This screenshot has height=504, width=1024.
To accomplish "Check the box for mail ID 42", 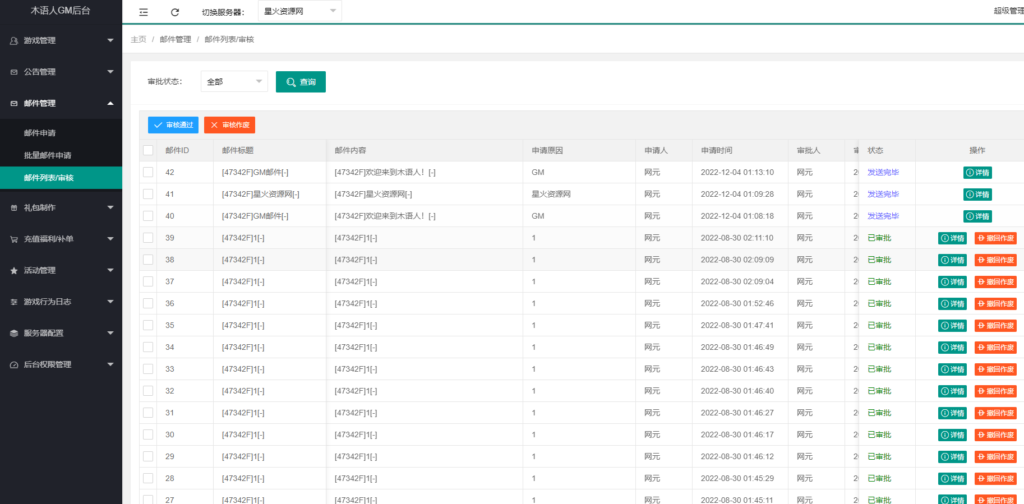I will pyautogui.click(x=148, y=172).
